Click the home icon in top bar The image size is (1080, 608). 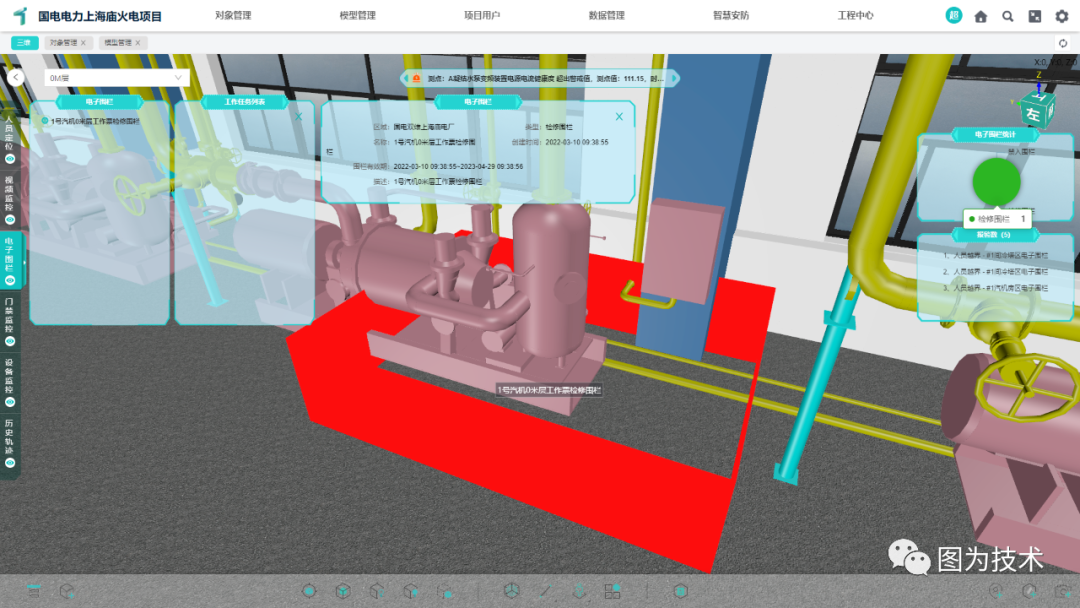click(x=981, y=16)
